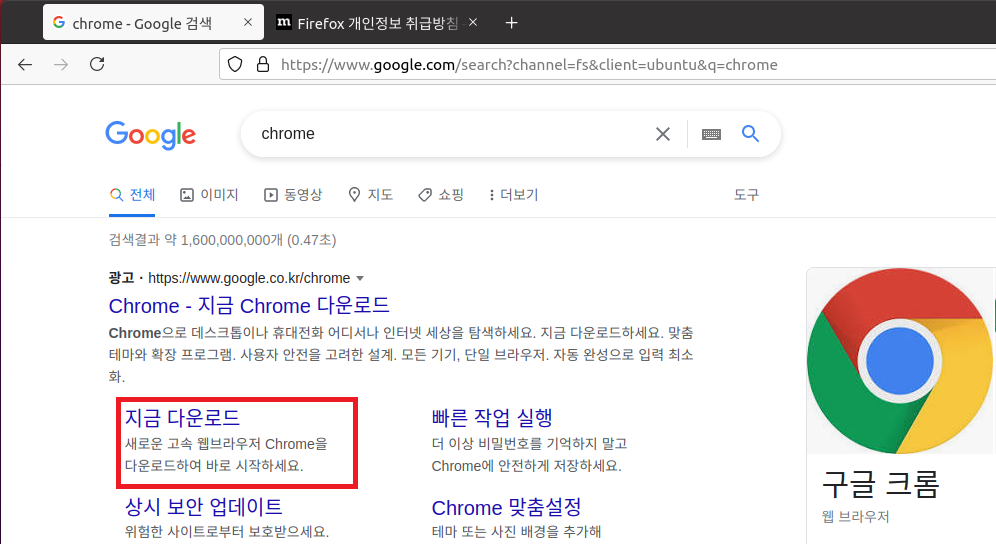Open the 더보기 menu

click(x=513, y=195)
